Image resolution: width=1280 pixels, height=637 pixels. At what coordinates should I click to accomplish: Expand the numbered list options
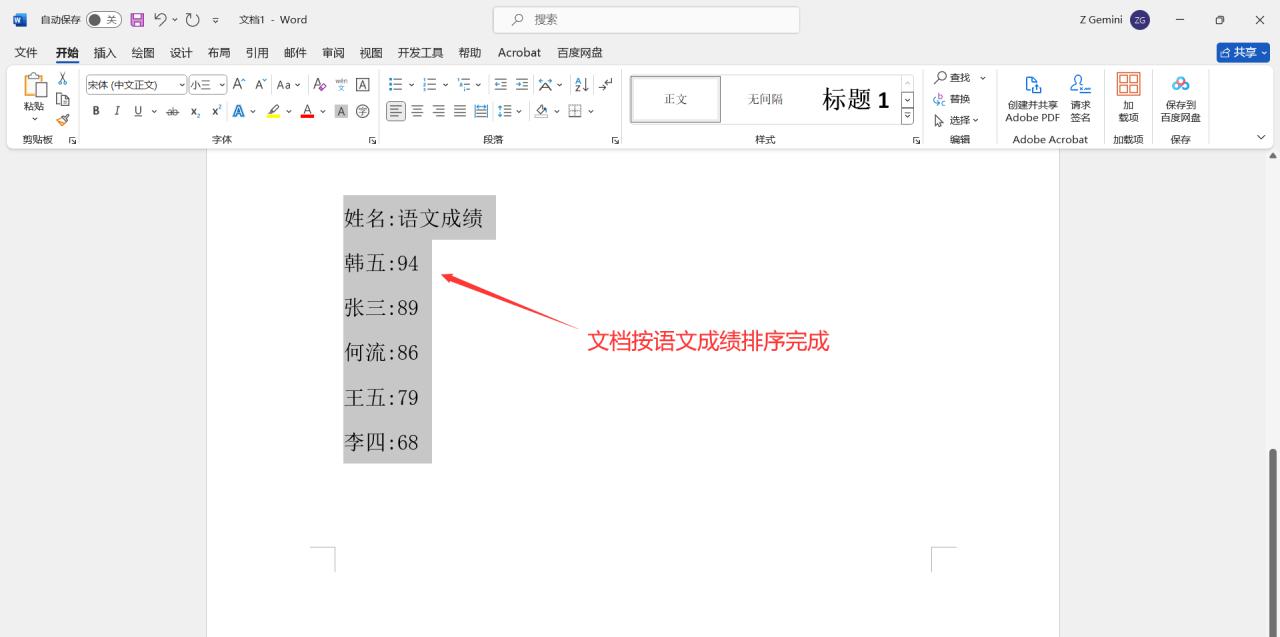445,85
